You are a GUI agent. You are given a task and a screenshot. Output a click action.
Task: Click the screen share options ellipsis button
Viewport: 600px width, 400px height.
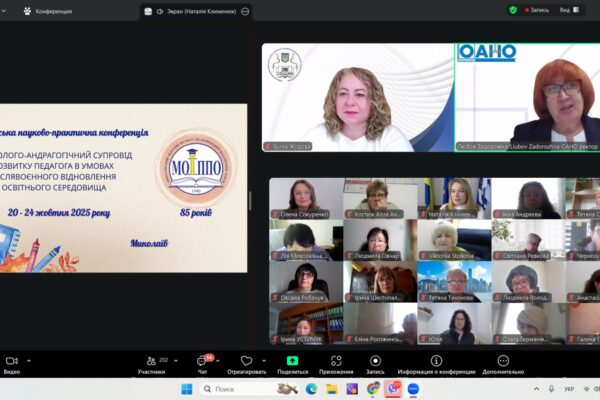coord(246,11)
